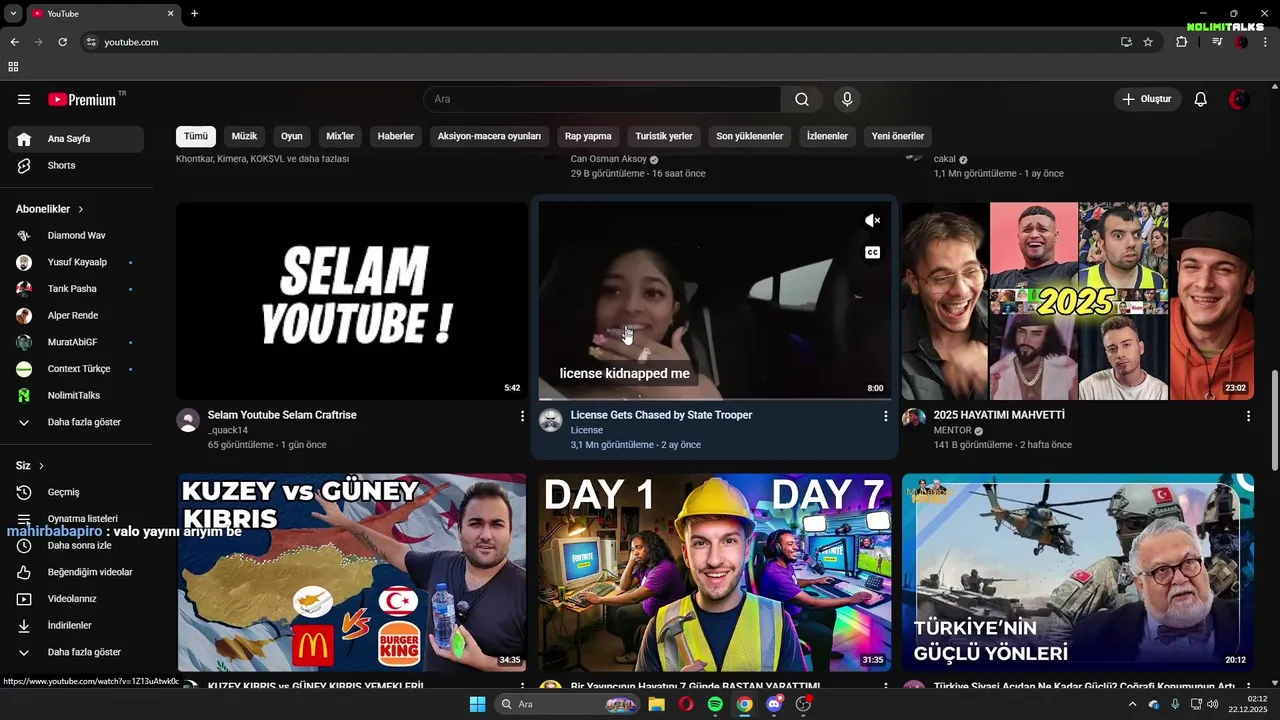This screenshot has height=720, width=1280.
Task: Open the Diamond Wav subscription channel
Action: (76, 235)
